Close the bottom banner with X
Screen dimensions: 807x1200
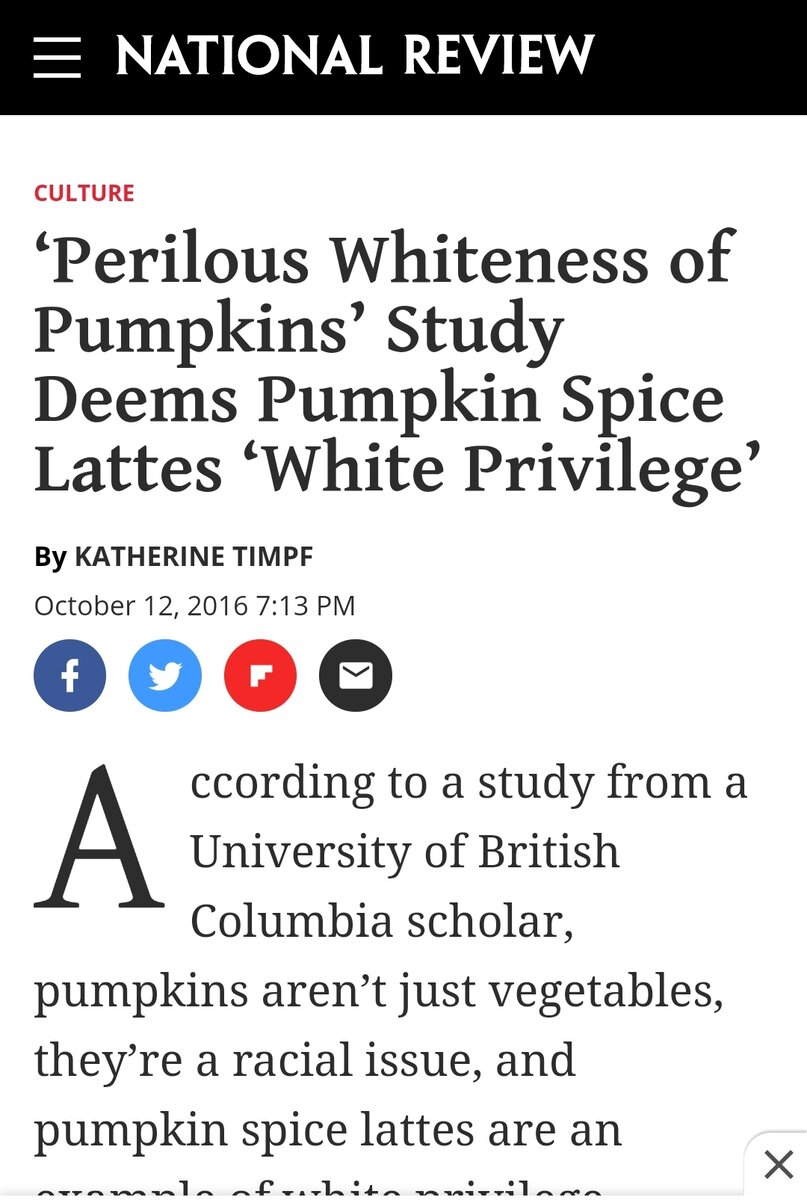point(778,1165)
